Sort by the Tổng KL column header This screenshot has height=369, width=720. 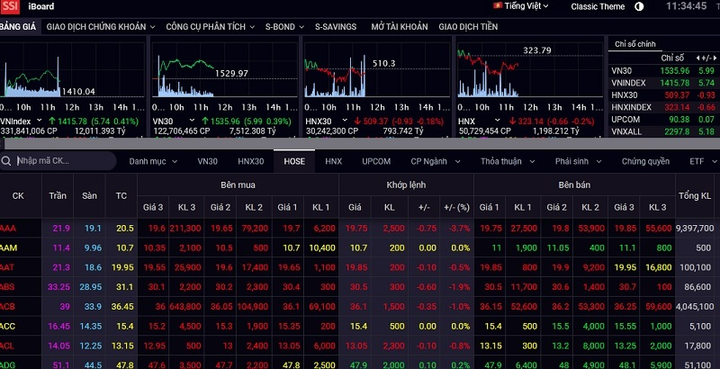(695, 196)
